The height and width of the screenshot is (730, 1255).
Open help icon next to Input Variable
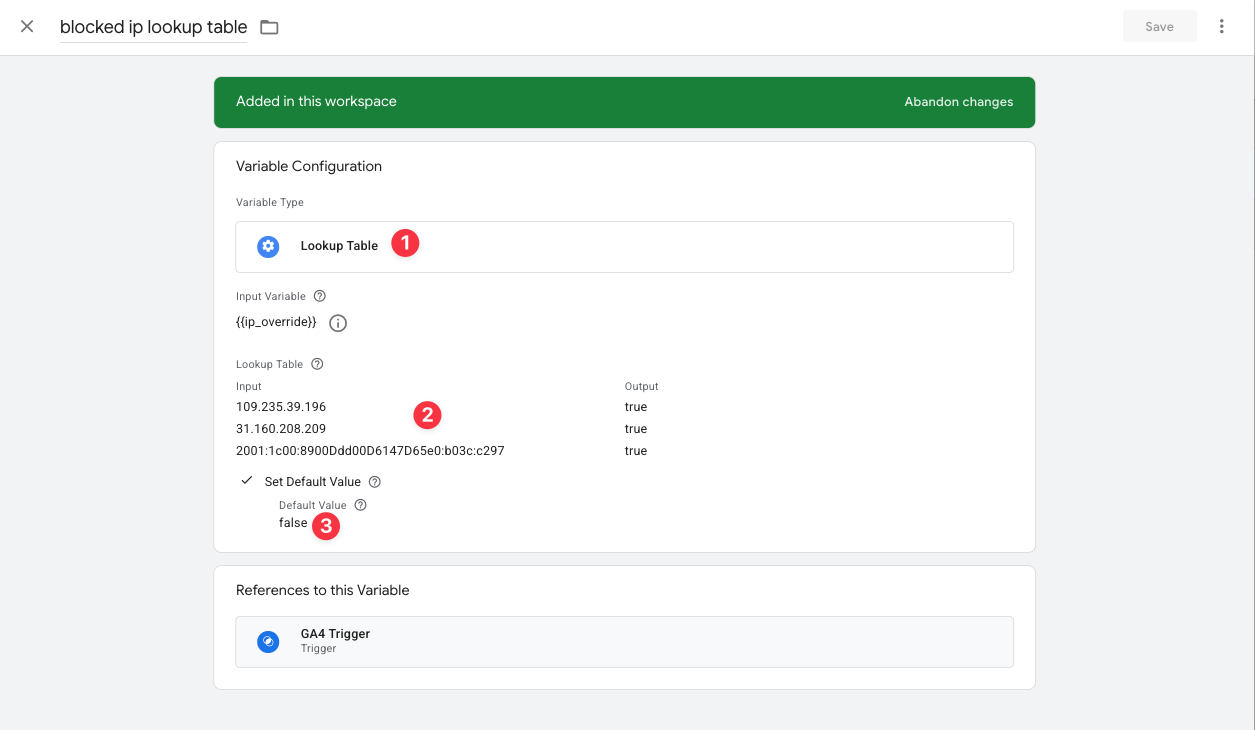320,296
